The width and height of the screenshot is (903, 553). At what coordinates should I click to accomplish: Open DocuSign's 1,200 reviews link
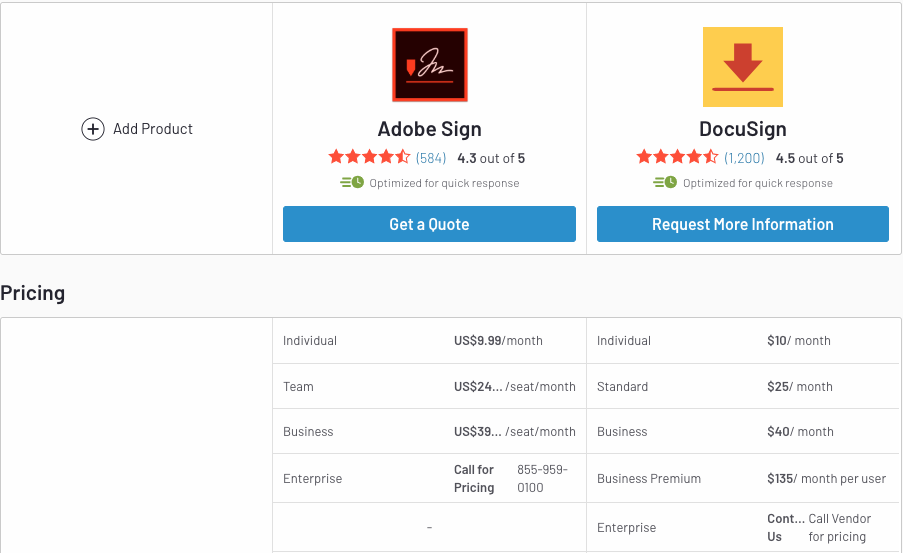[x=744, y=158]
